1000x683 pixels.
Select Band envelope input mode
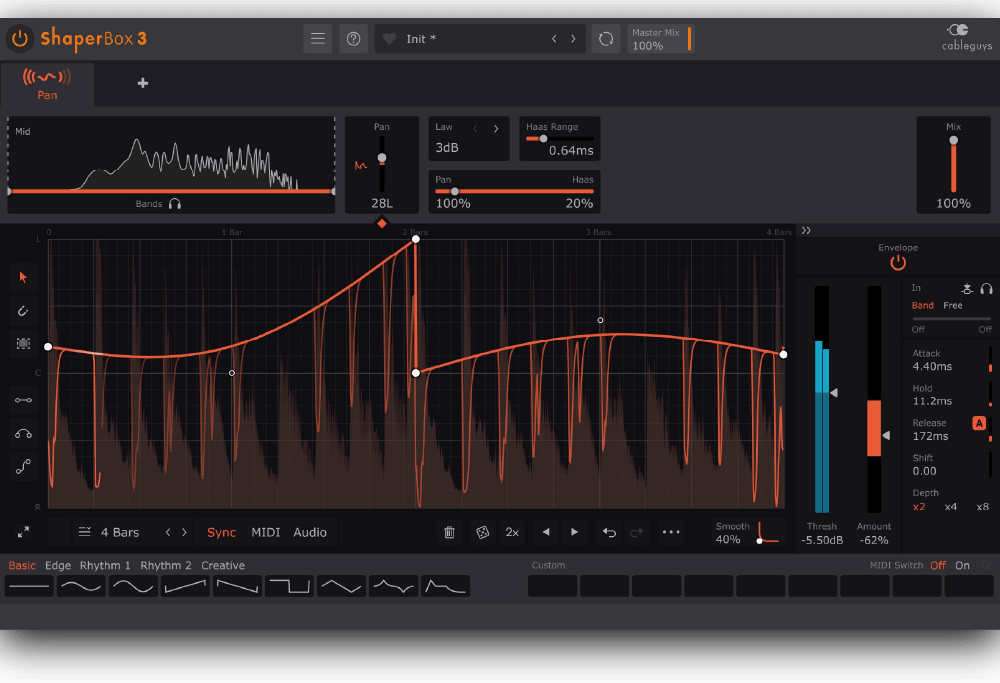(922, 305)
